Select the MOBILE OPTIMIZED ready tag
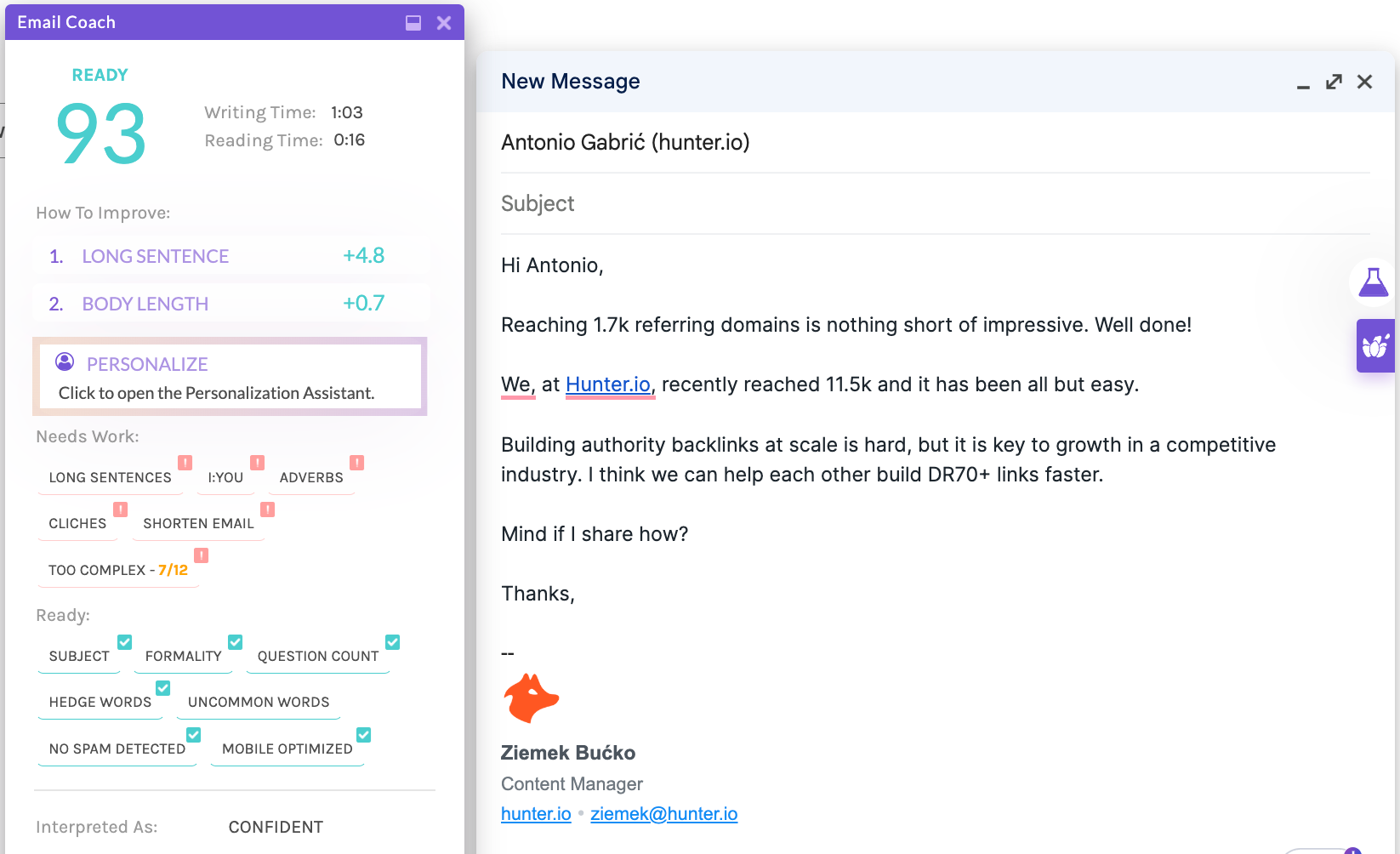Image resolution: width=1400 pixels, height=854 pixels. tap(287, 749)
